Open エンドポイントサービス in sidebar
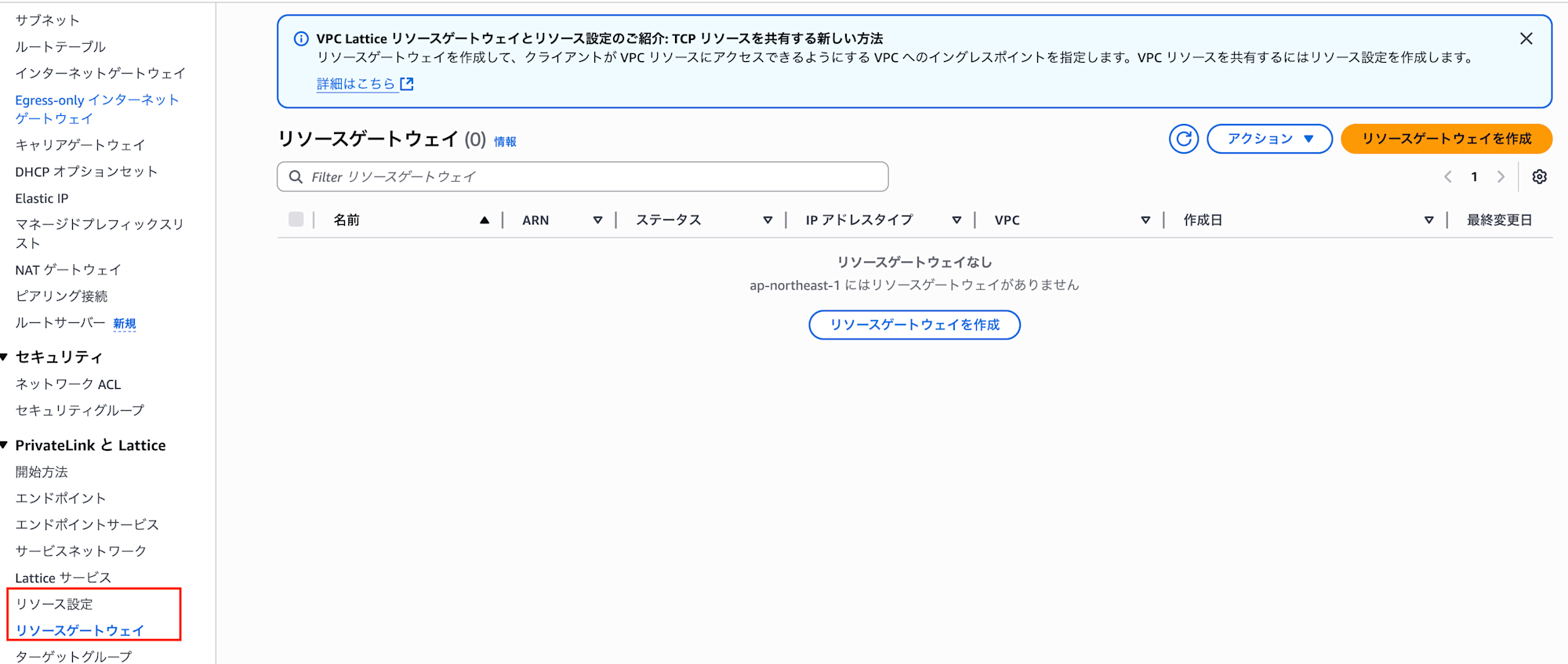 (87, 524)
